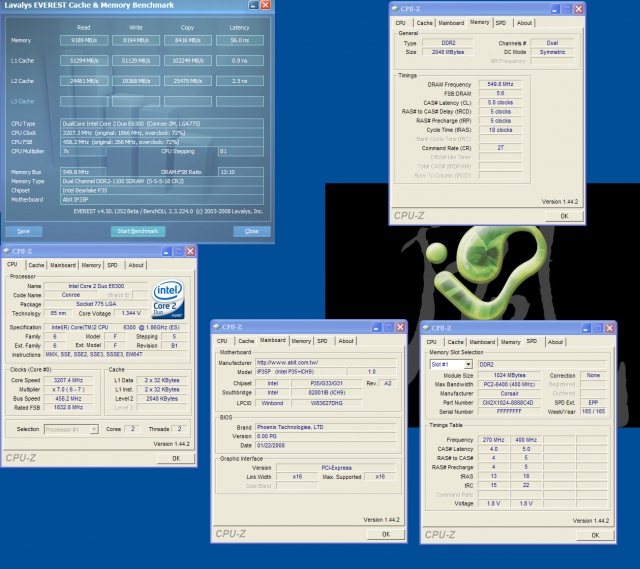
Task: Click the title bar icon of the CPU-Z Motherboard window
Action: click(217, 327)
